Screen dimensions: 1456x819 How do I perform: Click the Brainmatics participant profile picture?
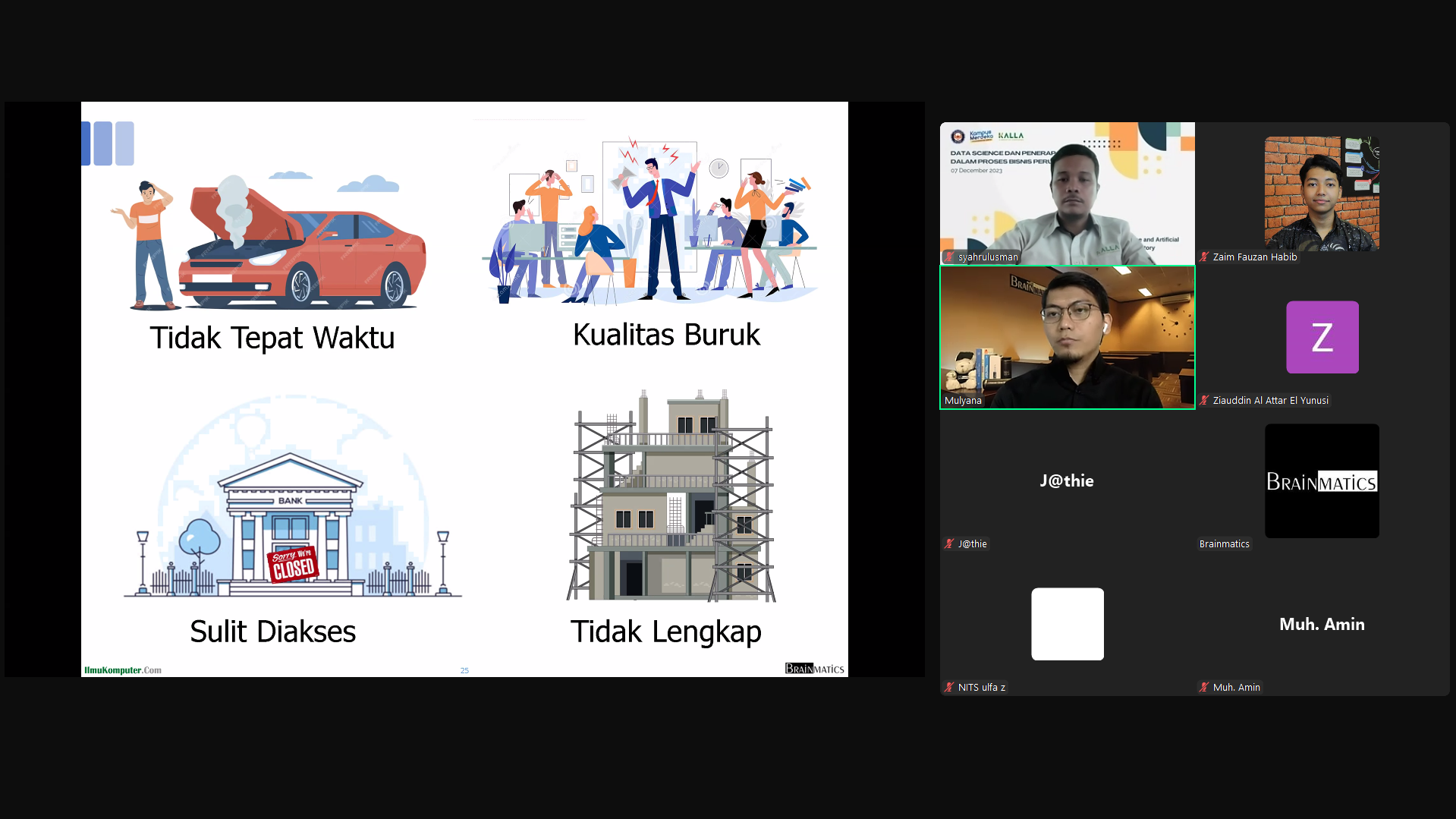pyautogui.click(x=1322, y=481)
